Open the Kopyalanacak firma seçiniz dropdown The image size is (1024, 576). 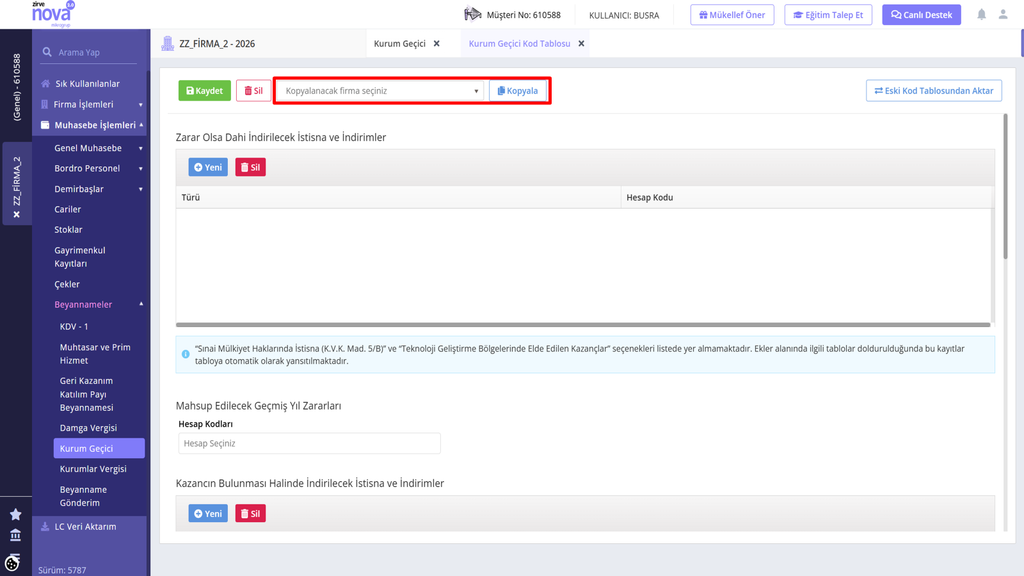(381, 91)
